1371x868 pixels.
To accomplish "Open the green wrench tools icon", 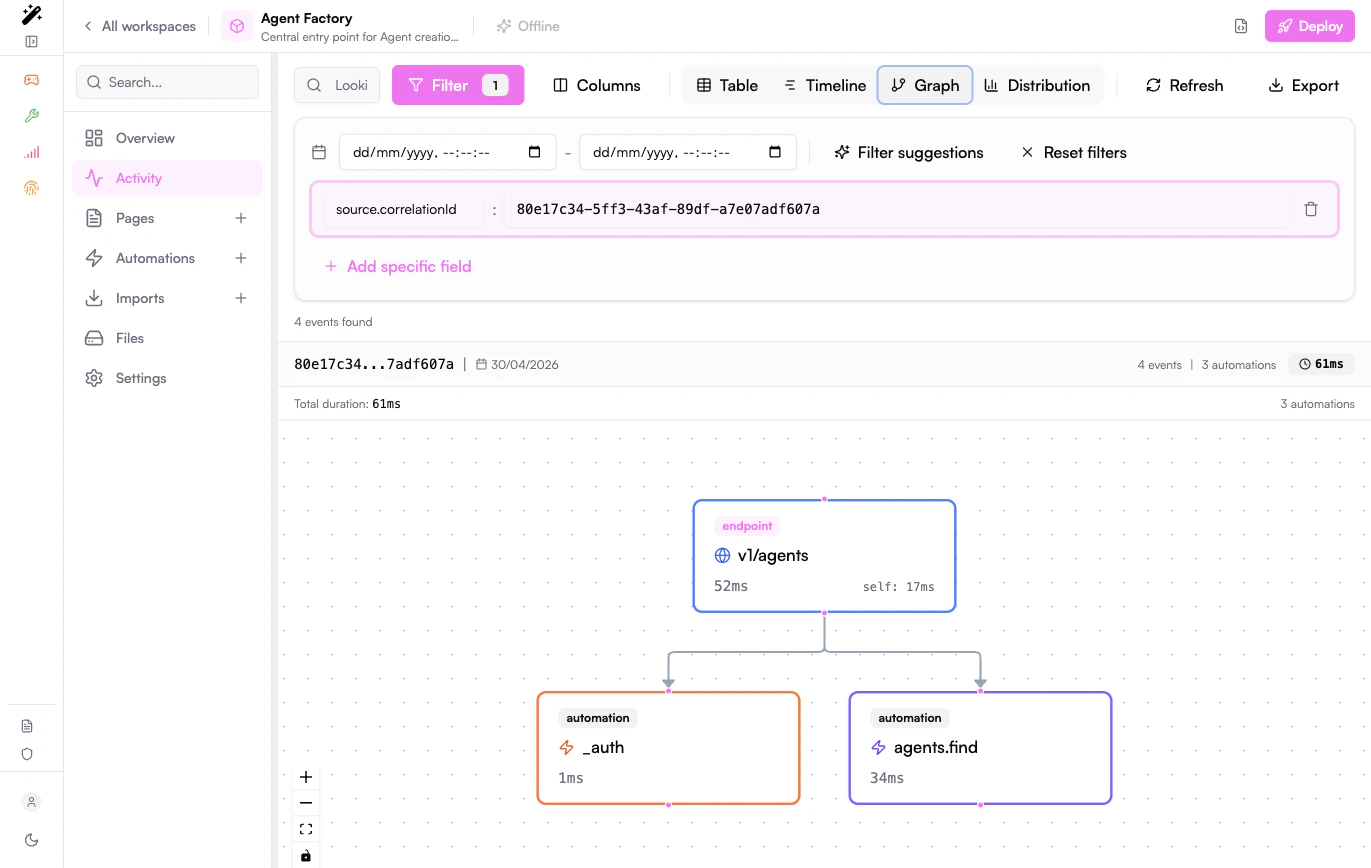I will pos(31,116).
